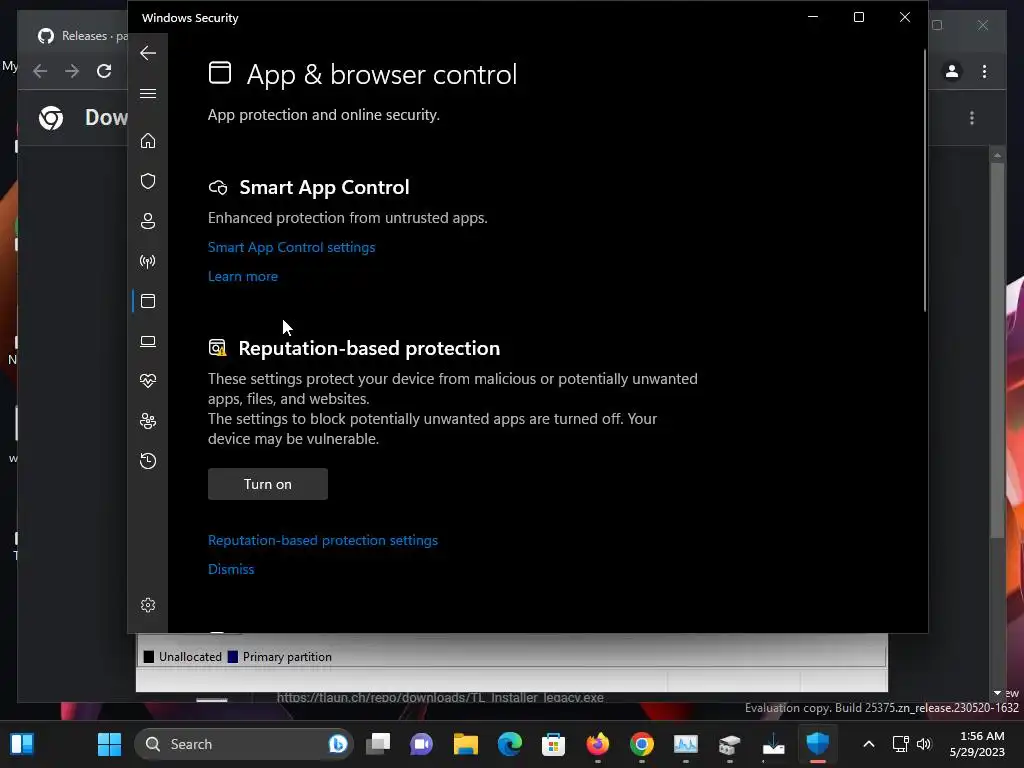Open Firefox on taskbar
The height and width of the screenshot is (768, 1024).
click(x=598, y=744)
